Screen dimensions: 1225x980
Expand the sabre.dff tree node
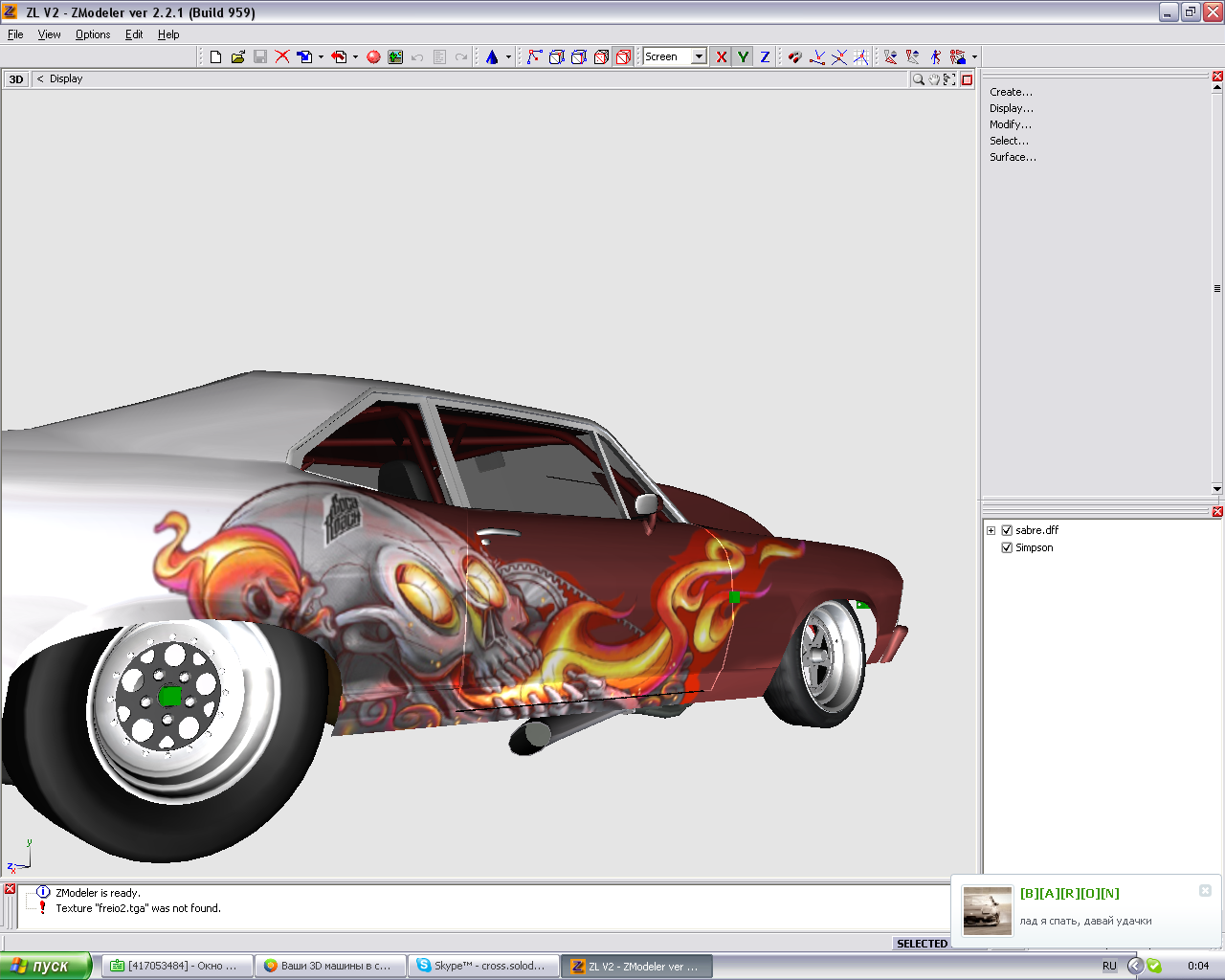point(991,530)
